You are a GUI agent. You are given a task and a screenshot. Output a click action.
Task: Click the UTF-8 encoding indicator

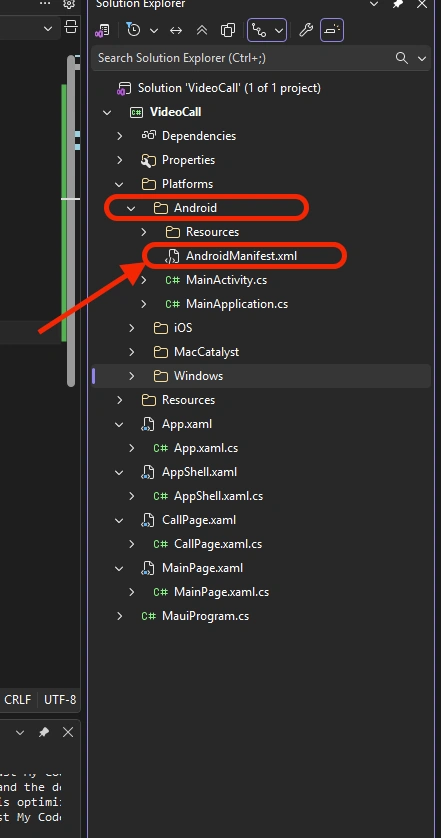(60, 700)
